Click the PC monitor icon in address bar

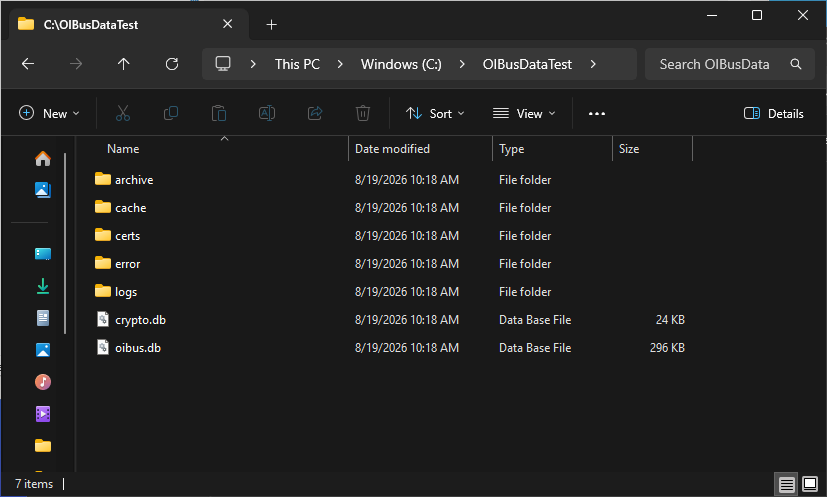coord(223,64)
